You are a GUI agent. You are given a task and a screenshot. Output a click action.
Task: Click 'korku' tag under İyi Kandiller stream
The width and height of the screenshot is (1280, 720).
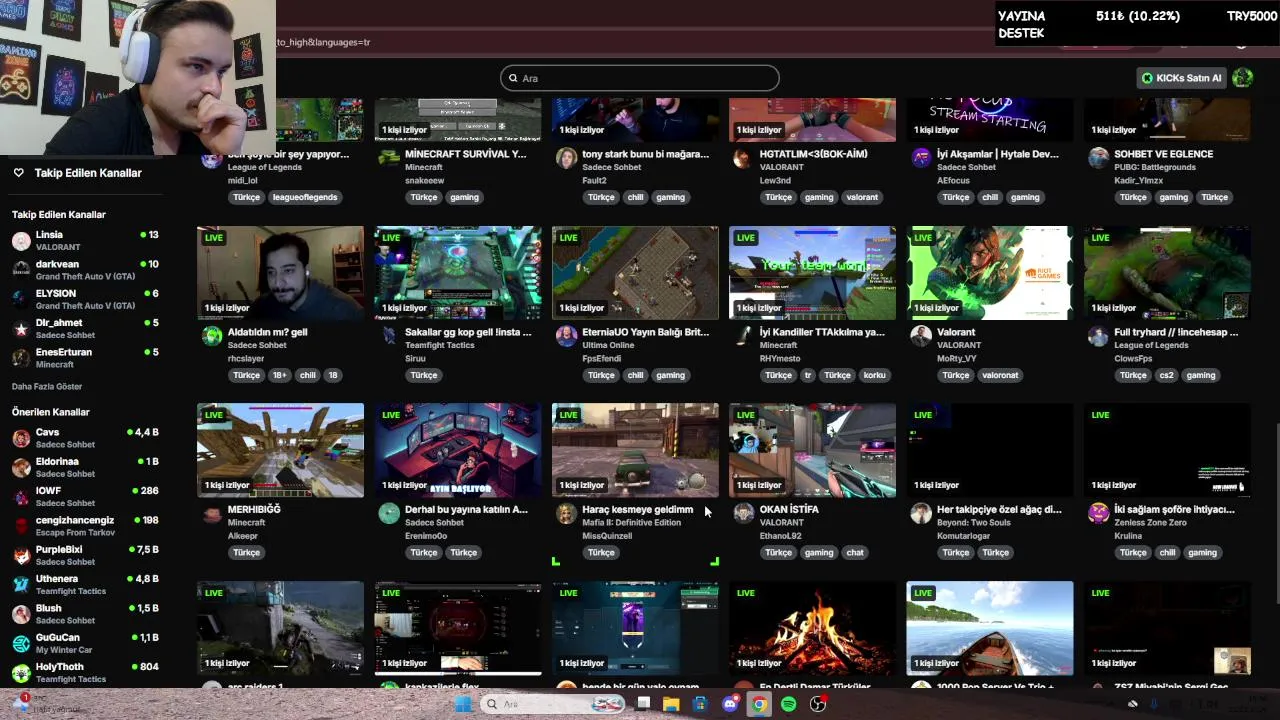tap(875, 375)
